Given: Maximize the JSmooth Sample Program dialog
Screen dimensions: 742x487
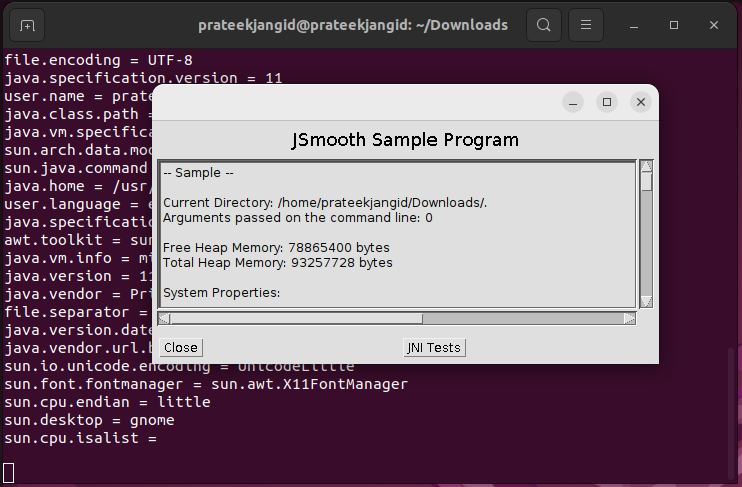Looking at the screenshot, I should coord(607,102).
